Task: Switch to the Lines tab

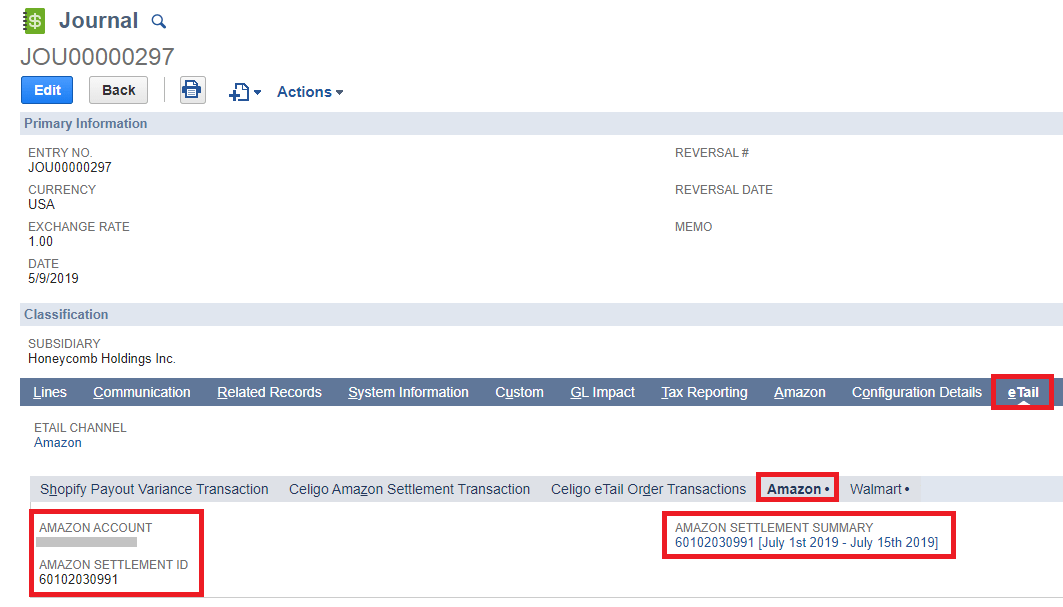Action: (x=50, y=392)
